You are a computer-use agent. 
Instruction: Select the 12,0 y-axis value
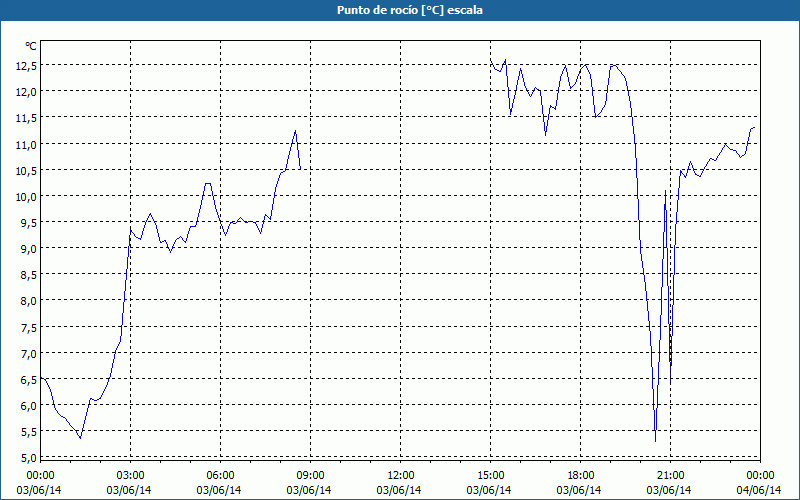tap(26, 92)
